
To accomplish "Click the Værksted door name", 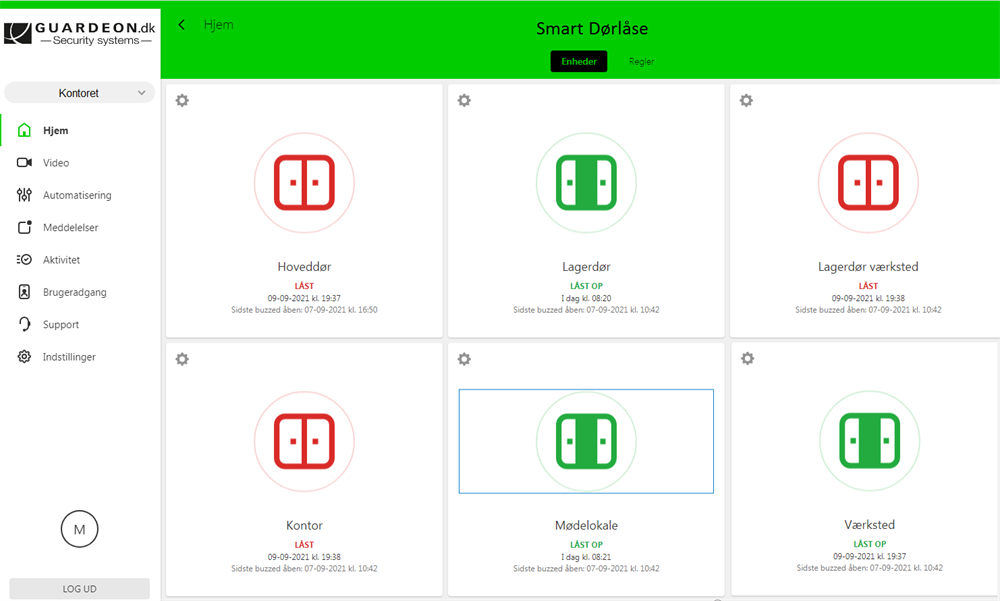I will (x=869, y=525).
